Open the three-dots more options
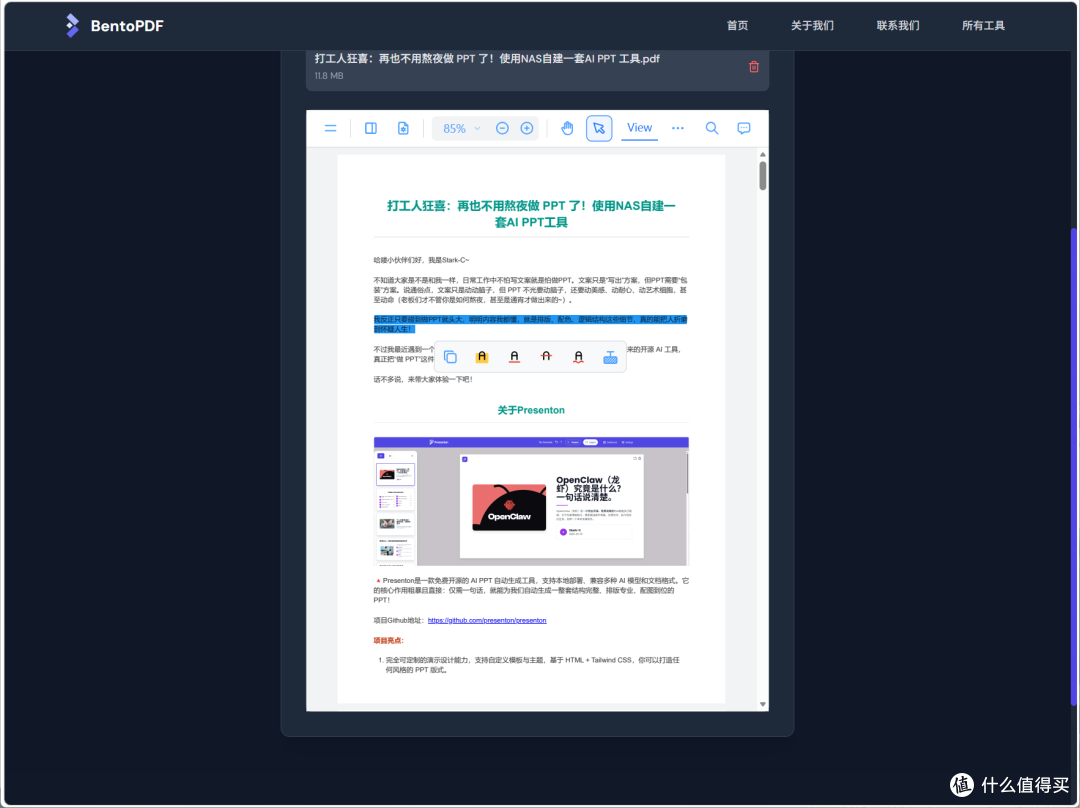Screen dimensions: 1080x808 point(678,128)
